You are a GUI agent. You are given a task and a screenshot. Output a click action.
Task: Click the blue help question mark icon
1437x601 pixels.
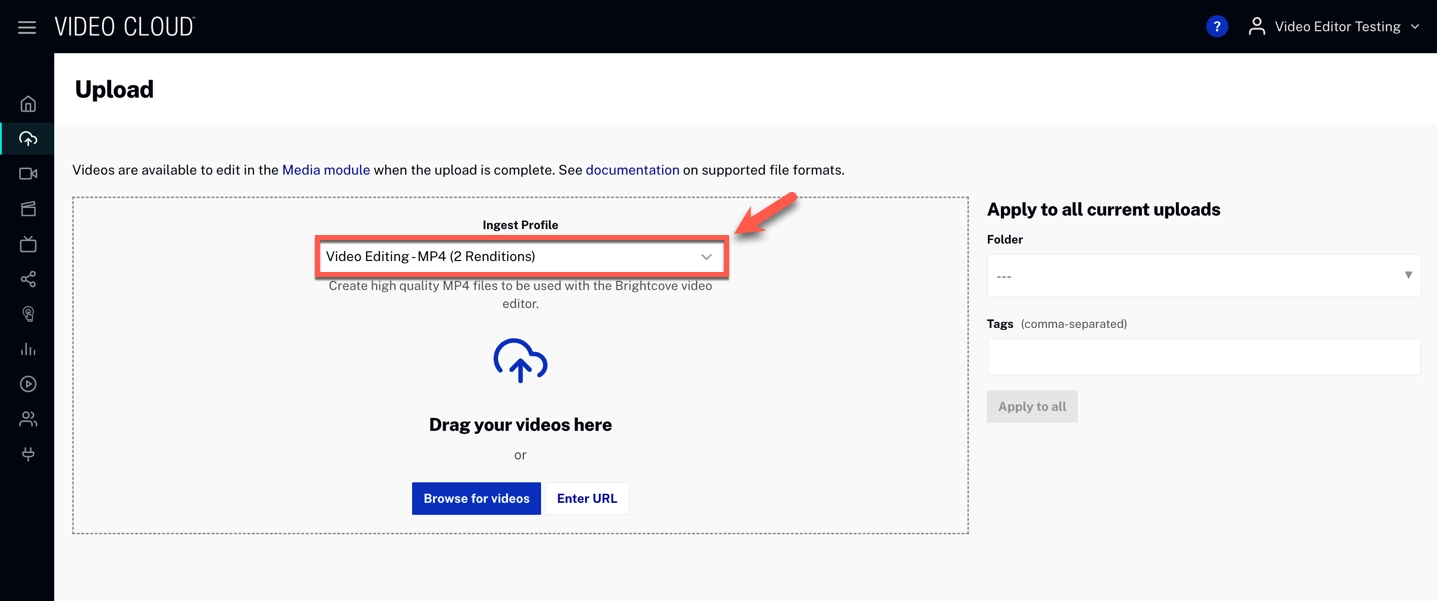pos(1216,27)
